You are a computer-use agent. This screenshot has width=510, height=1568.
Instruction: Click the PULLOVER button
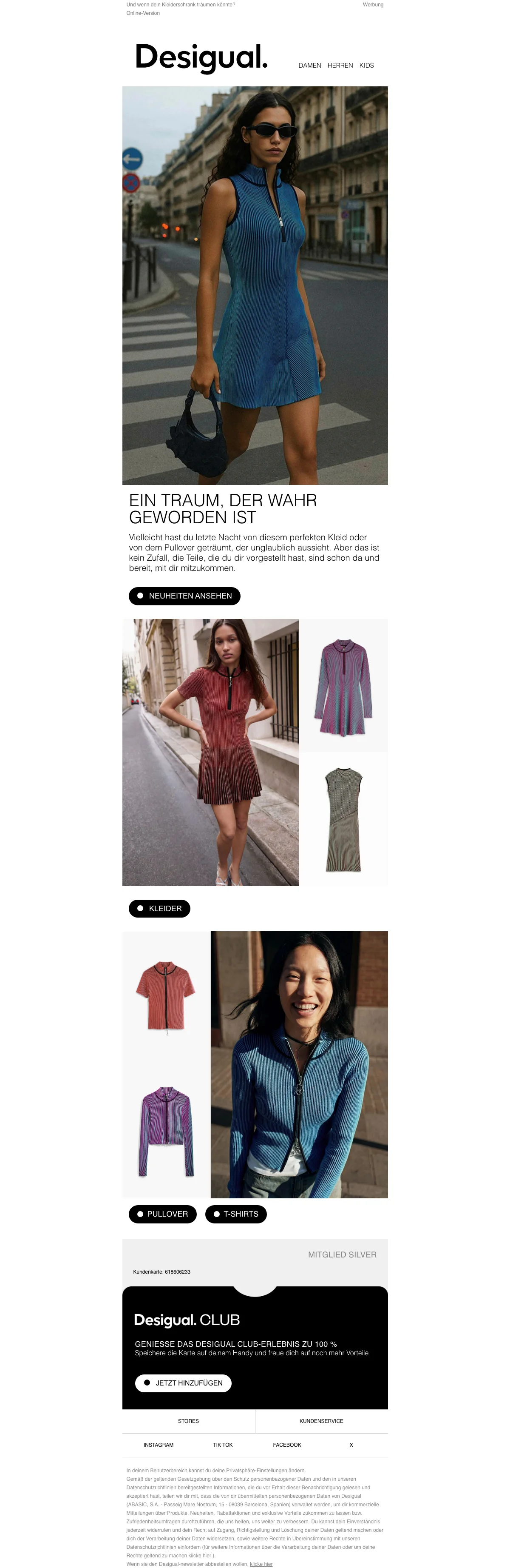[x=162, y=1214]
